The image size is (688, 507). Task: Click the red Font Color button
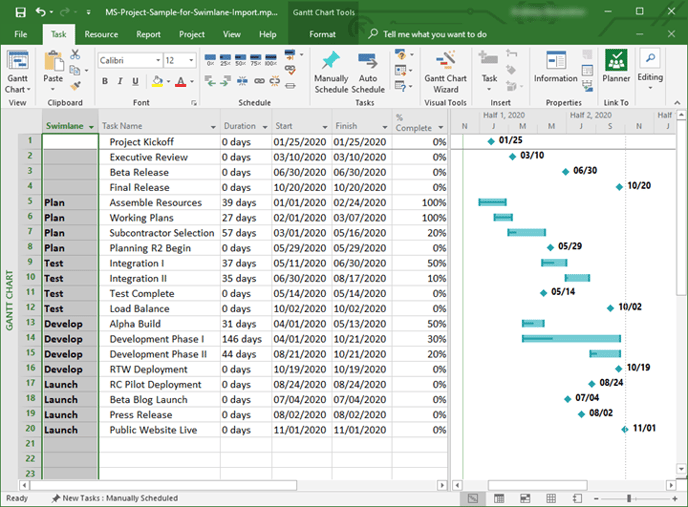(180, 81)
